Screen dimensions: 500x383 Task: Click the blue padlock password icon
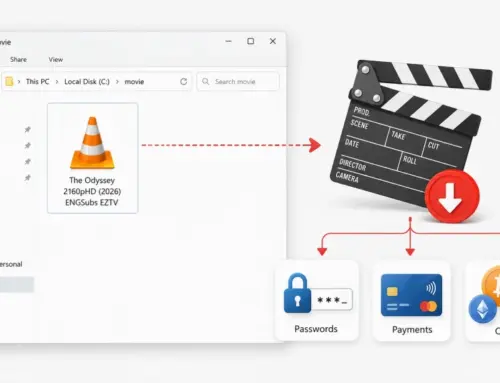[x=297, y=293]
